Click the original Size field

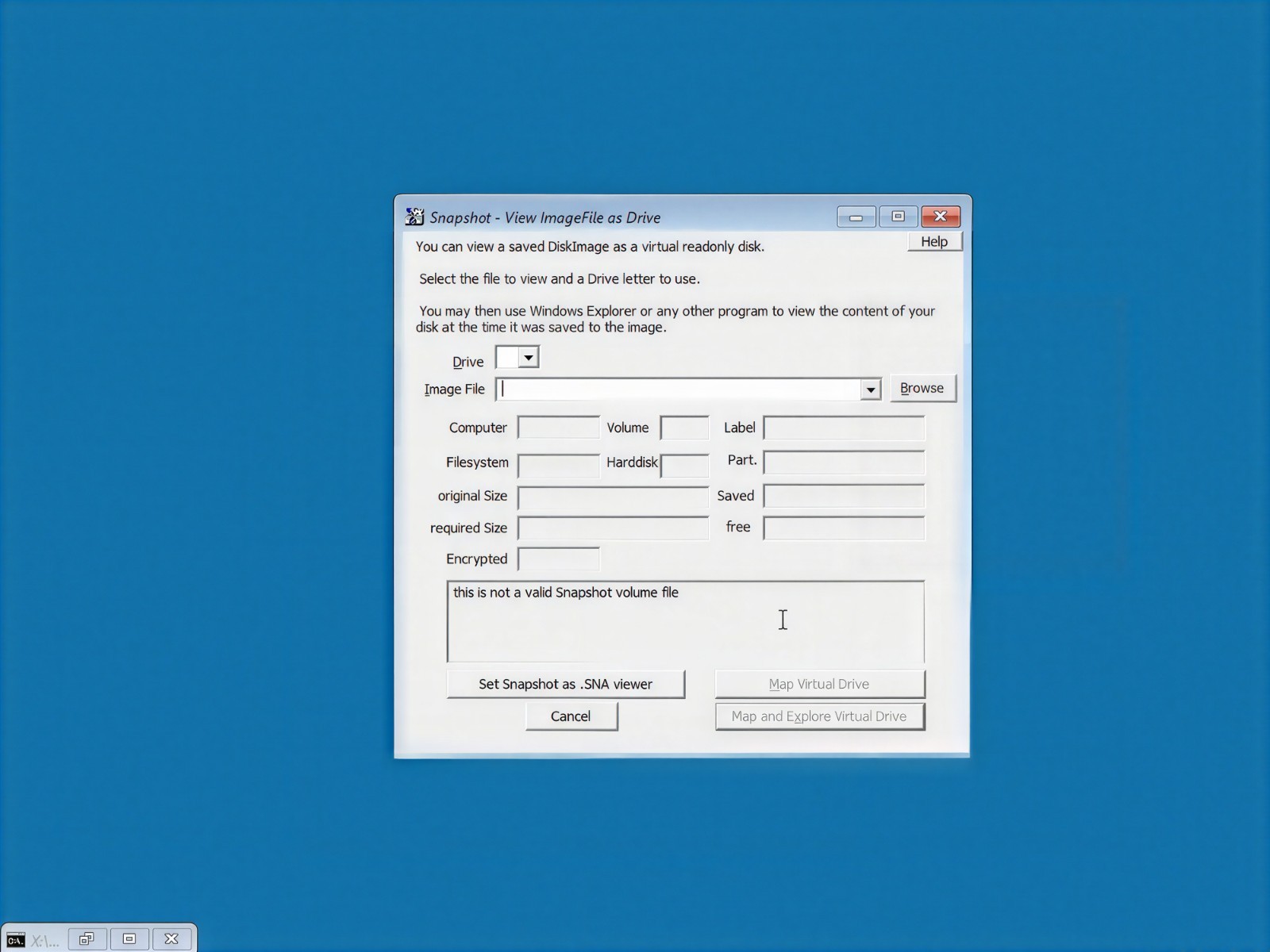[x=613, y=497]
